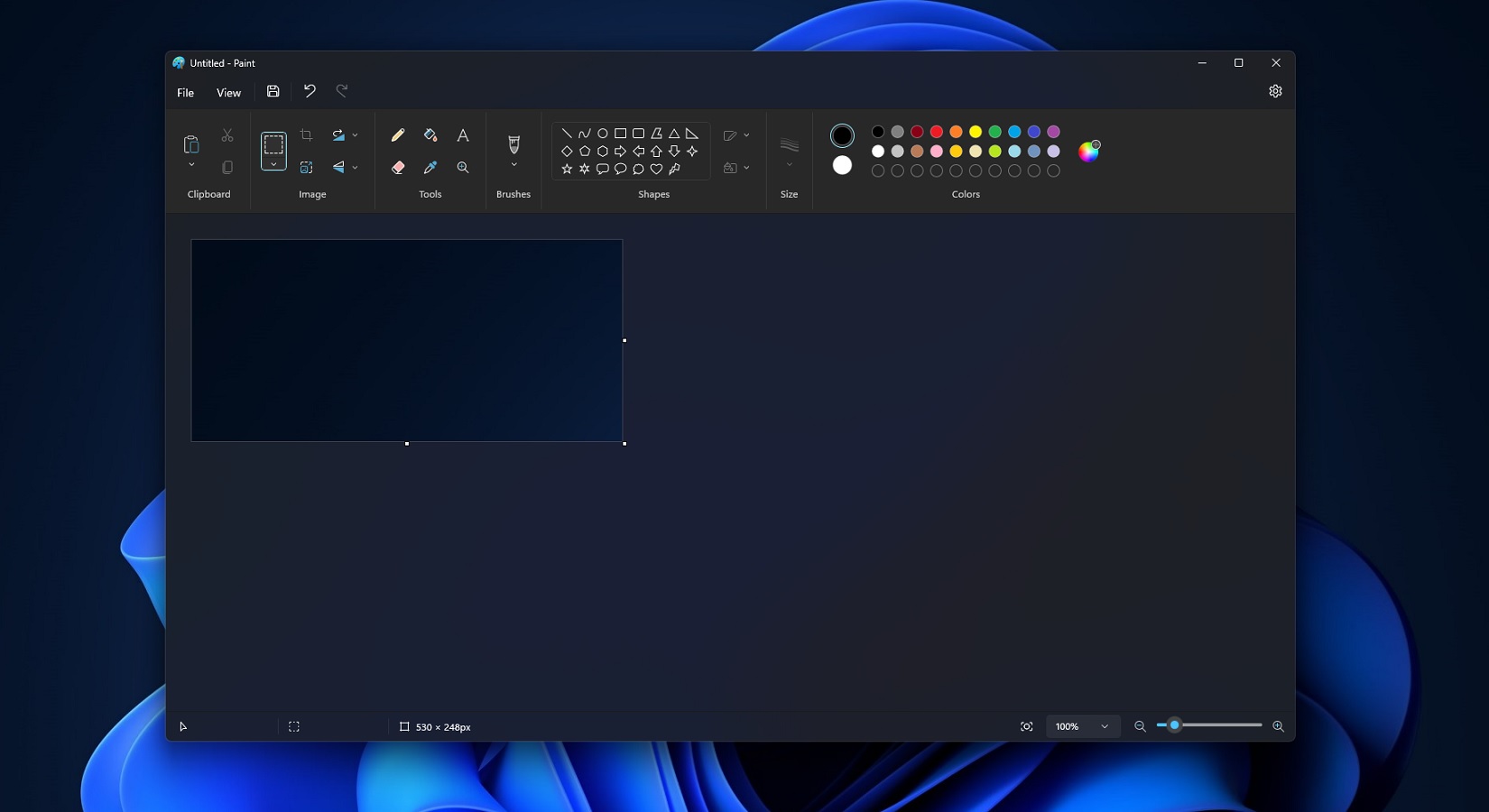The width and height of the screenshot is (1489, 812).
Task: Expand the Brushes dropdown
Action: click(x=513, y=165)
